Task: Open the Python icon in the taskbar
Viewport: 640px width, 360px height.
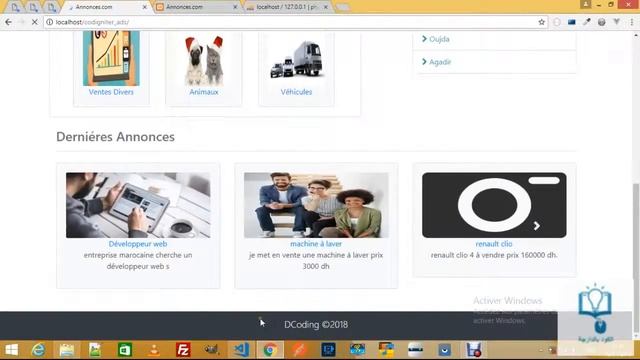Action: tap(386, 350)
